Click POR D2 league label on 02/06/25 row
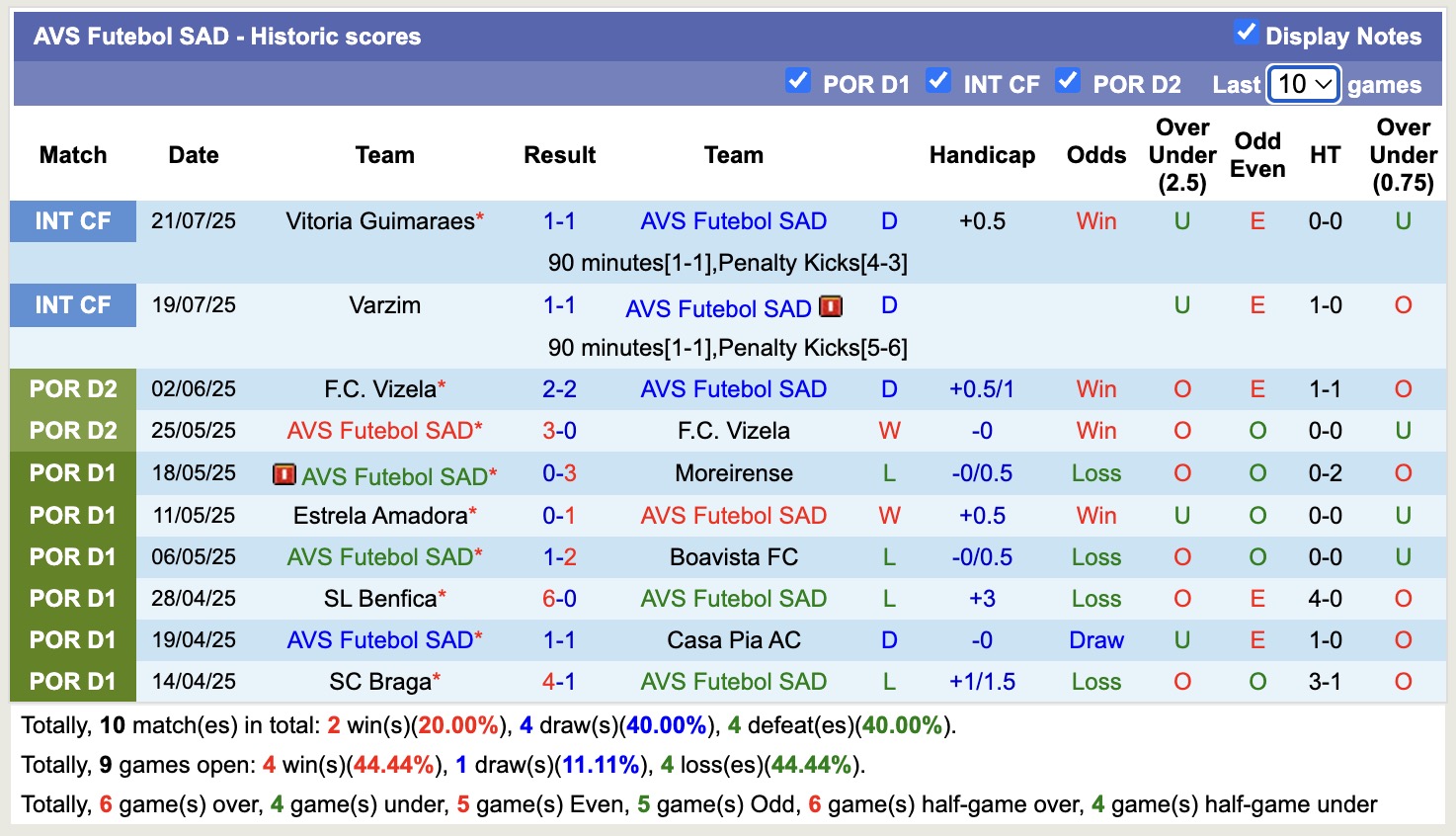Screen dimensions: 1456x836 click(73, 389)
